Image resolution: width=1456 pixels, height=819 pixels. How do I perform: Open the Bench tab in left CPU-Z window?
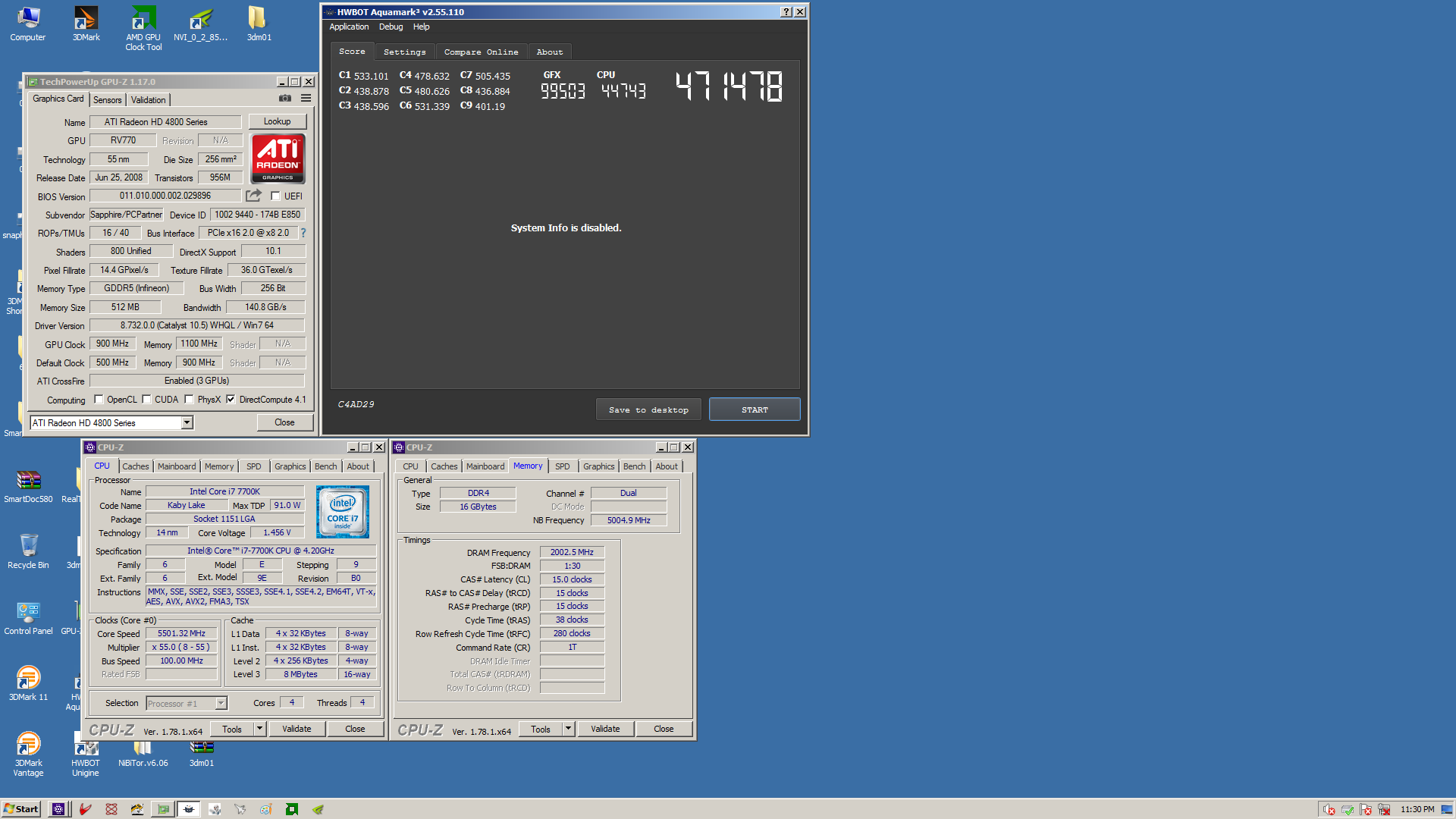(x=326, y=466)
